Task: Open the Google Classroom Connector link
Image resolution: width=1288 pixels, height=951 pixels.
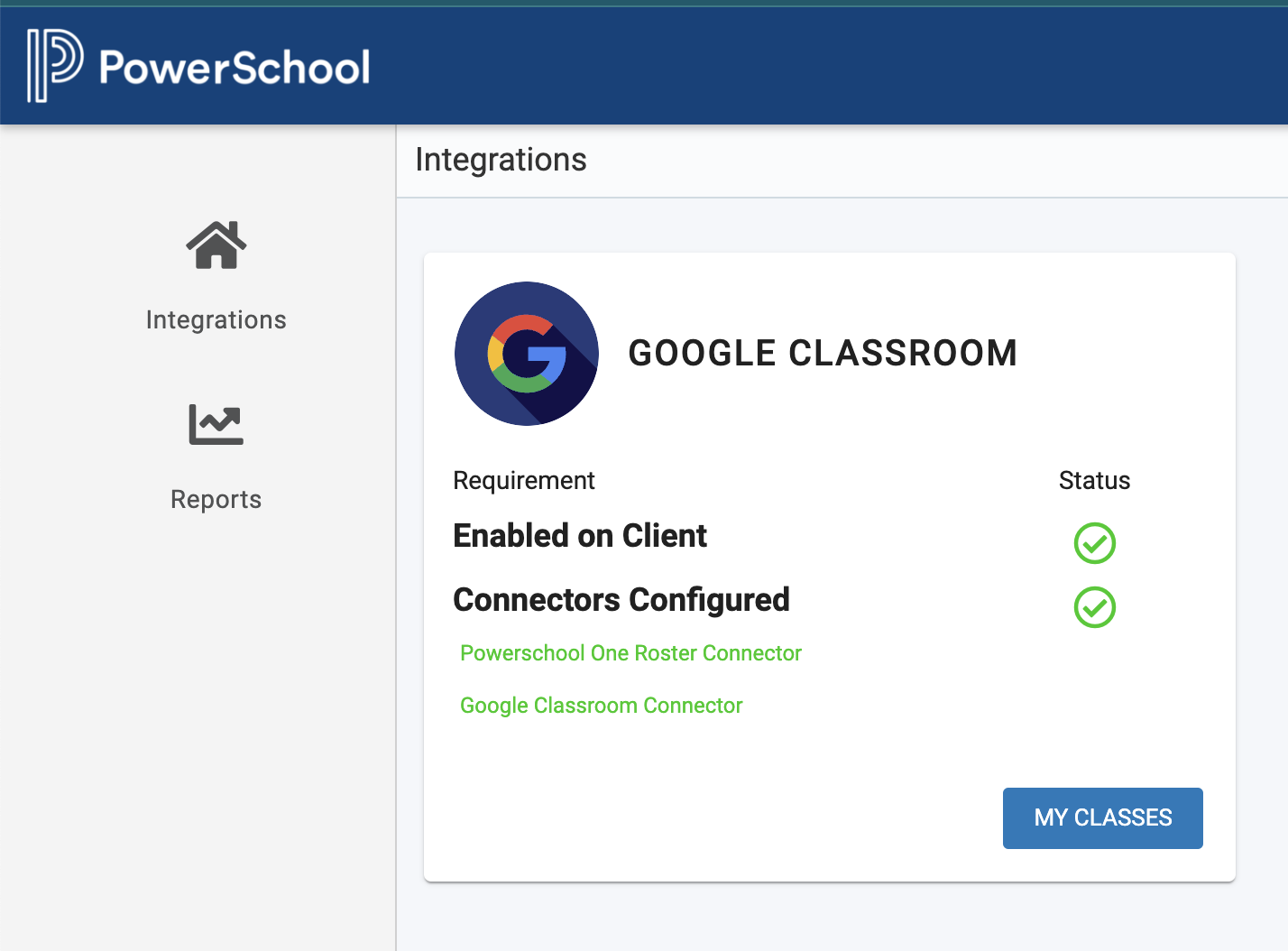Action: click(x=601, y=706)
